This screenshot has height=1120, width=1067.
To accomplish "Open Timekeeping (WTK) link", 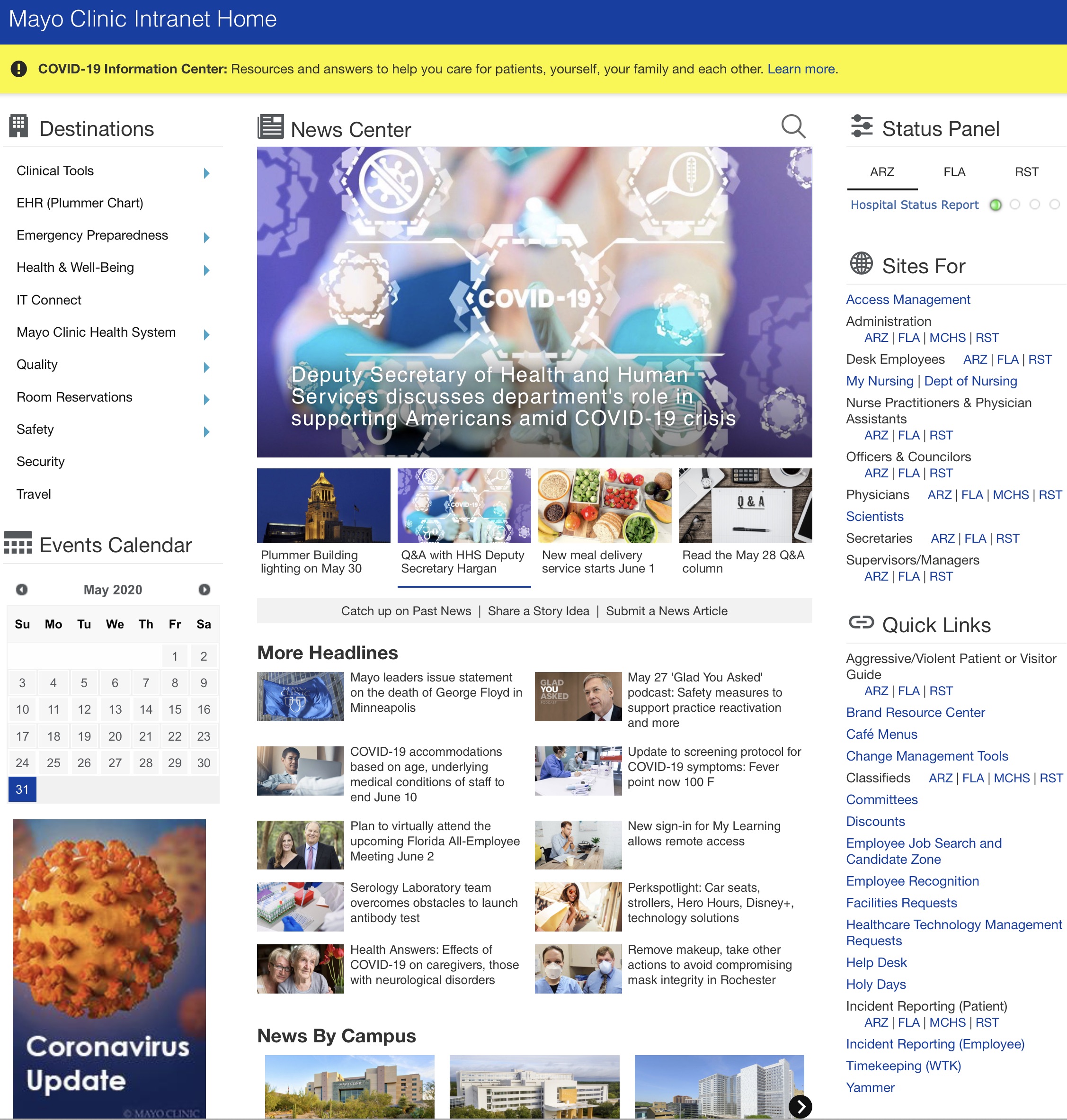I will coord(903,1066).
